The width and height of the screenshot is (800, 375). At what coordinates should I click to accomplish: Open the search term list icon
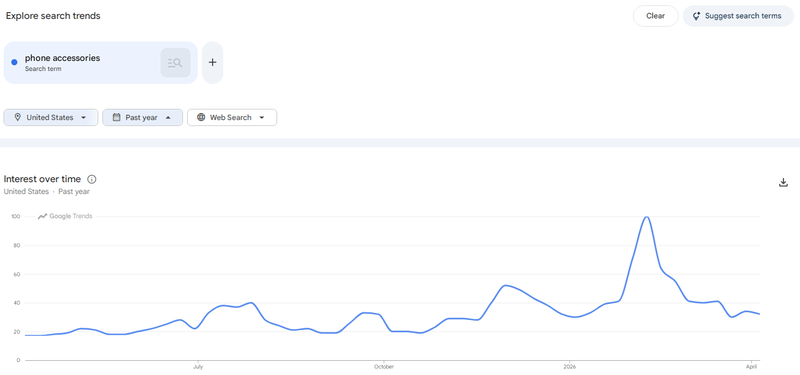(176, 63)
